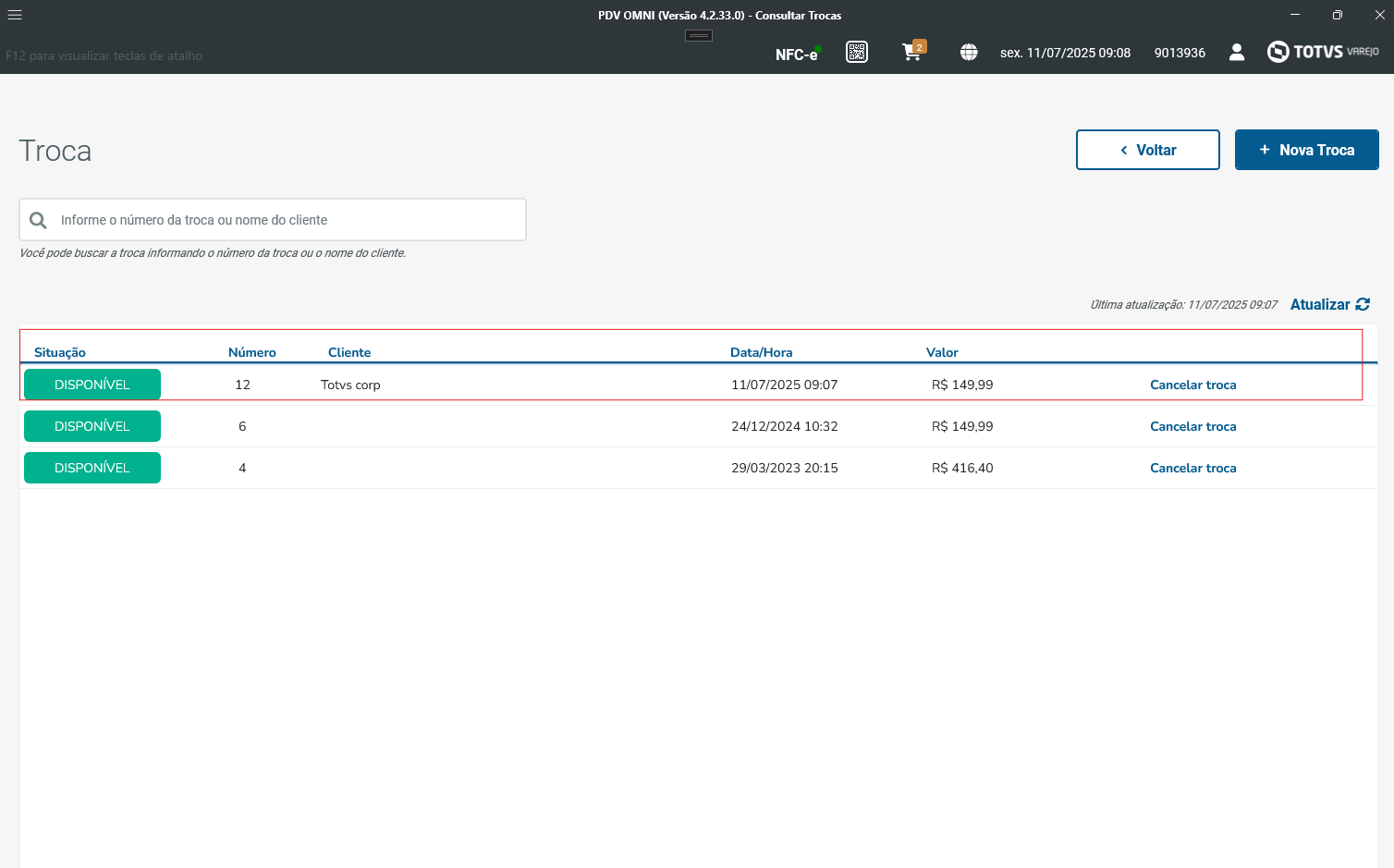Image resolution: width=1394 pixels, height=868 pixels.
Task: Go back with the Voltar button
Action: pyautogui.click(x=1148, y=150)
